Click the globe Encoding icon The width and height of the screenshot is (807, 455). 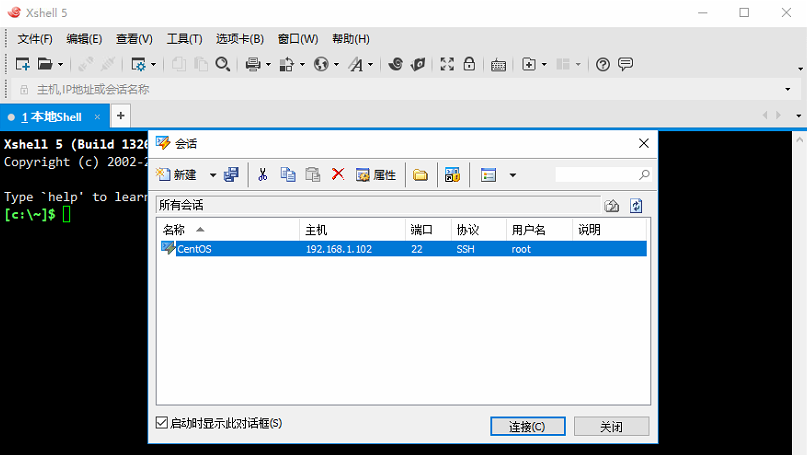click(321, 64)
